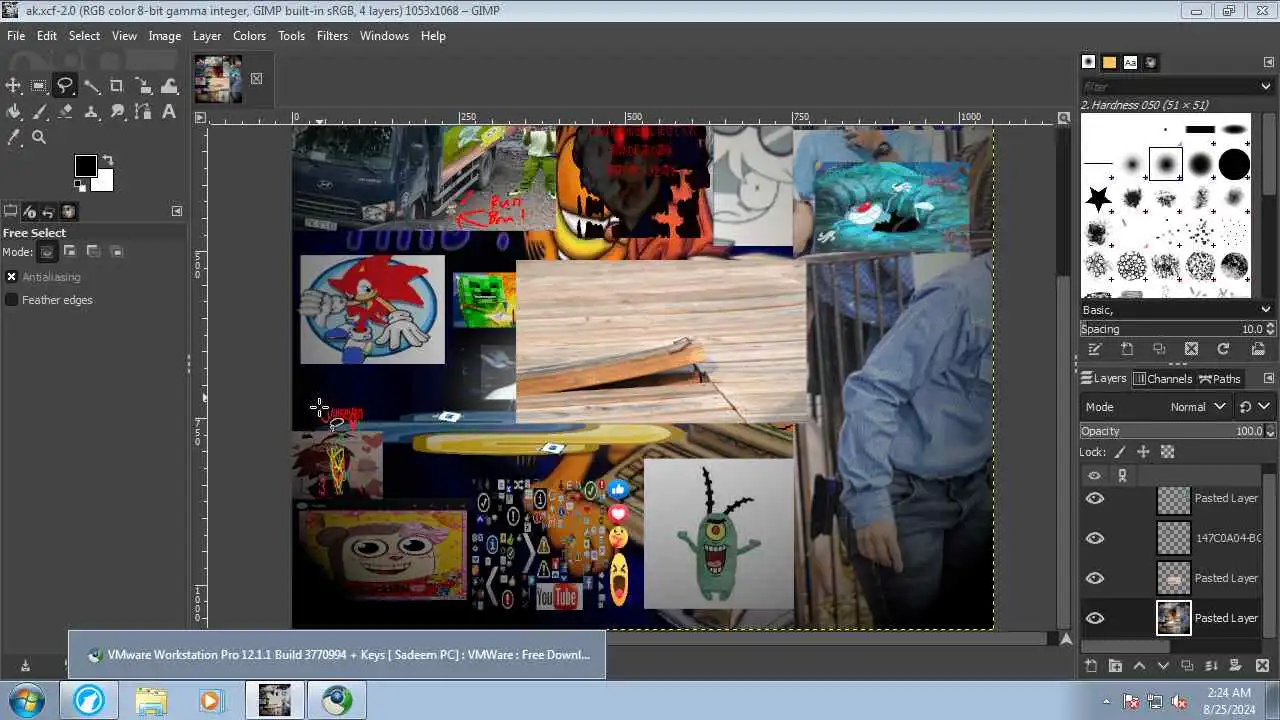Select the Color Picker tool
This screenshot has width=1280, height=720.
click(x=13, y=138)
